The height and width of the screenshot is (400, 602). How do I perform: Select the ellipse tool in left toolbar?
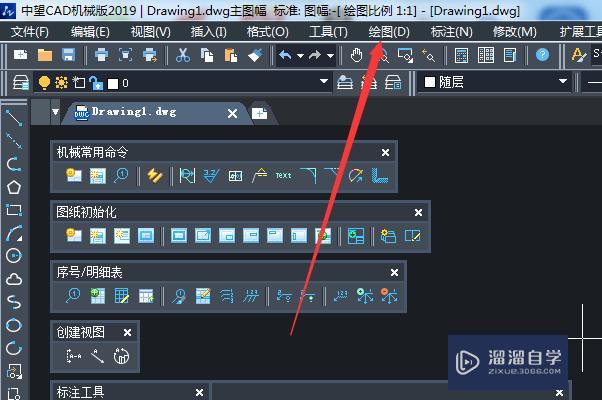[x=14, y=326]
